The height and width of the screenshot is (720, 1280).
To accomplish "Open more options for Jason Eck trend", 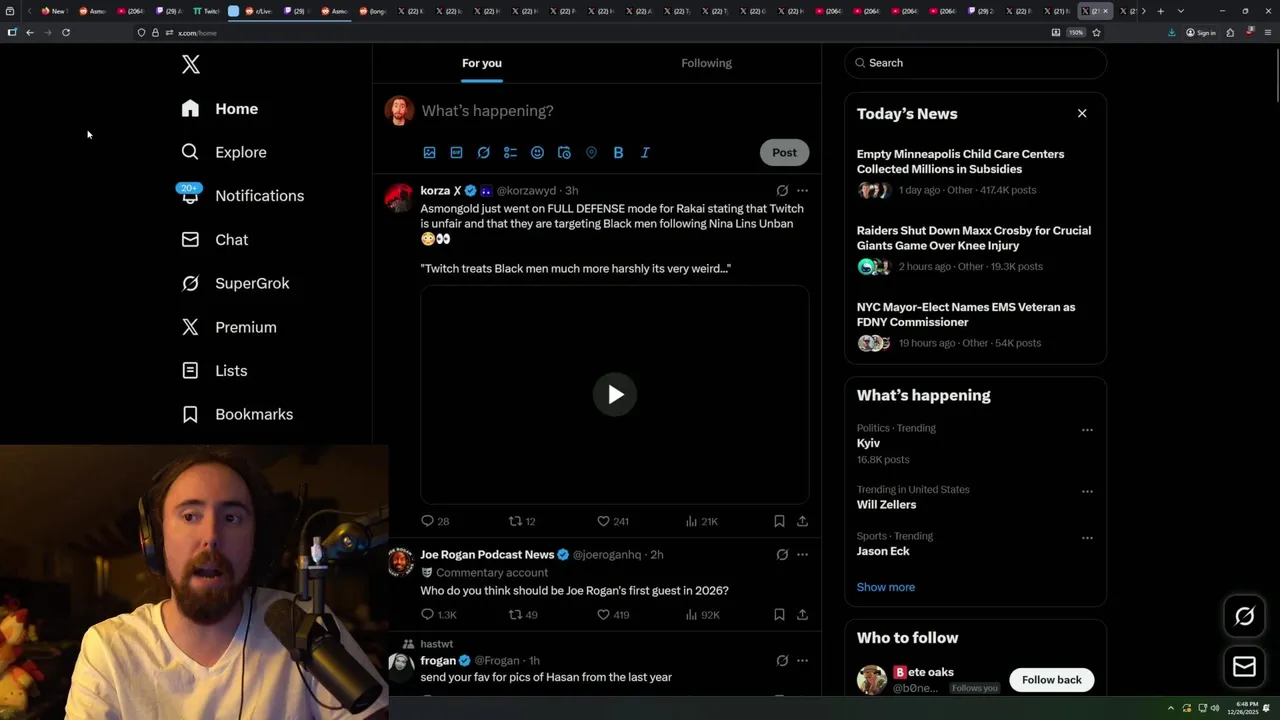I will click(x=1087, y=538).
